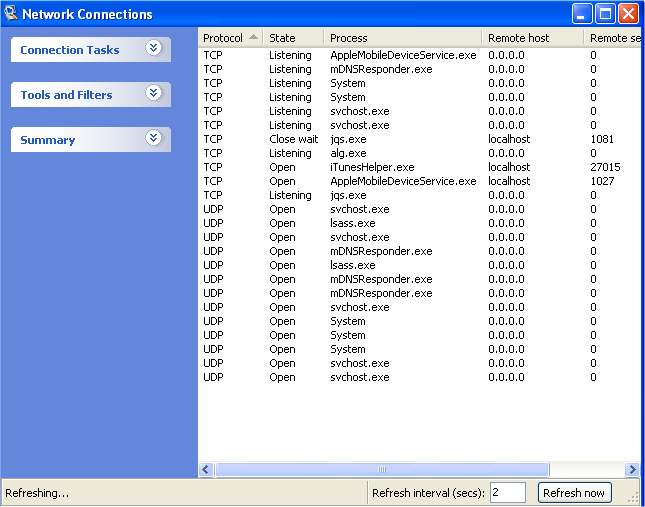Image resolution: width=645 pixels, height=507 pixels.
Task: Sort by the partly cut-off Remote column header
Action: (x=613, y=38)
